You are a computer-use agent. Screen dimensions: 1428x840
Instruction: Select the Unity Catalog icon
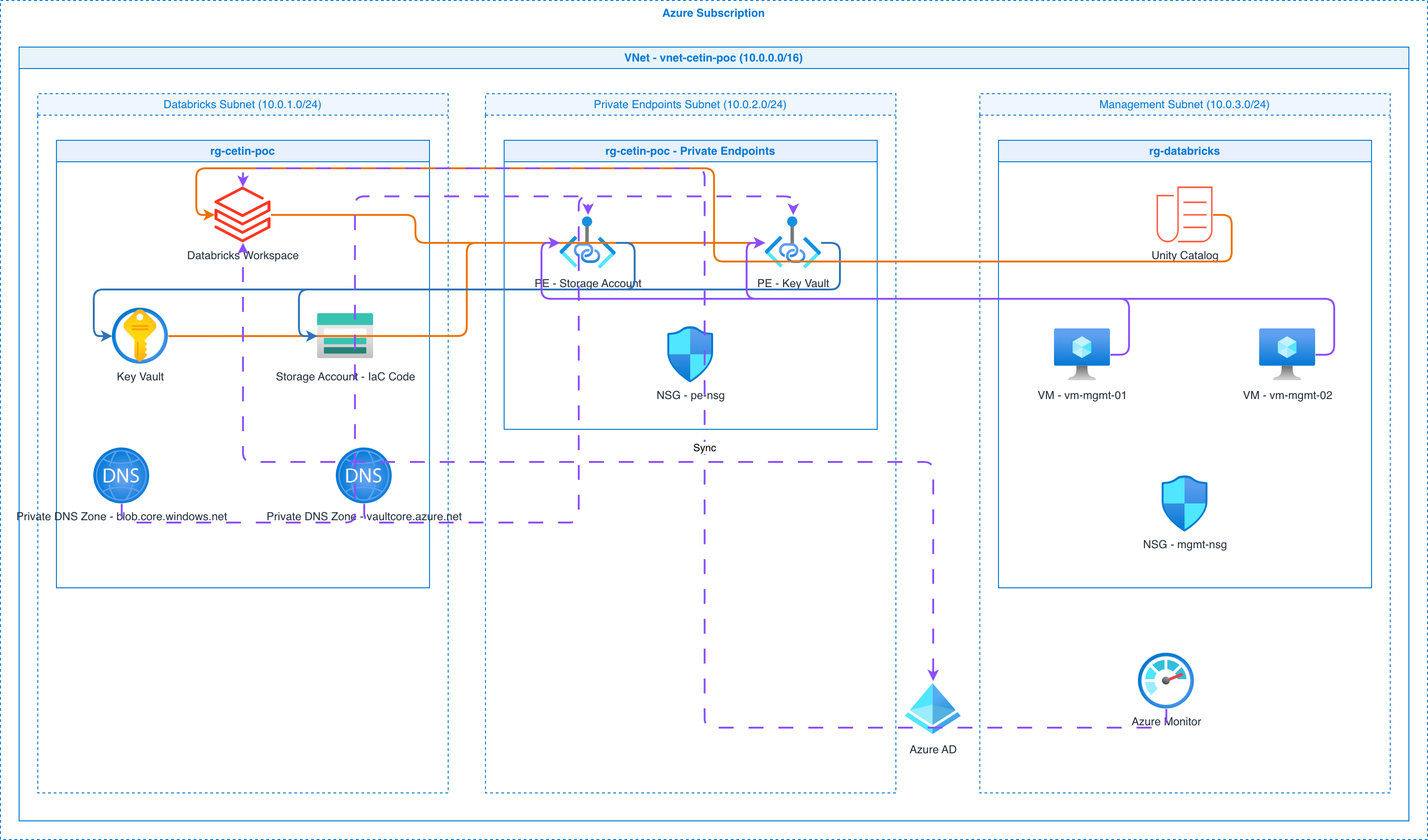point(1185,215)
